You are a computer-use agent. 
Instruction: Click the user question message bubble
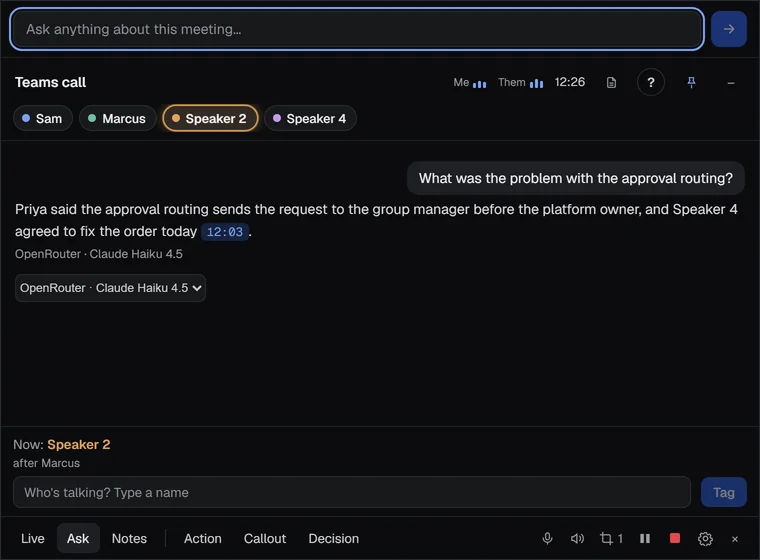click(x=575, y=178)
